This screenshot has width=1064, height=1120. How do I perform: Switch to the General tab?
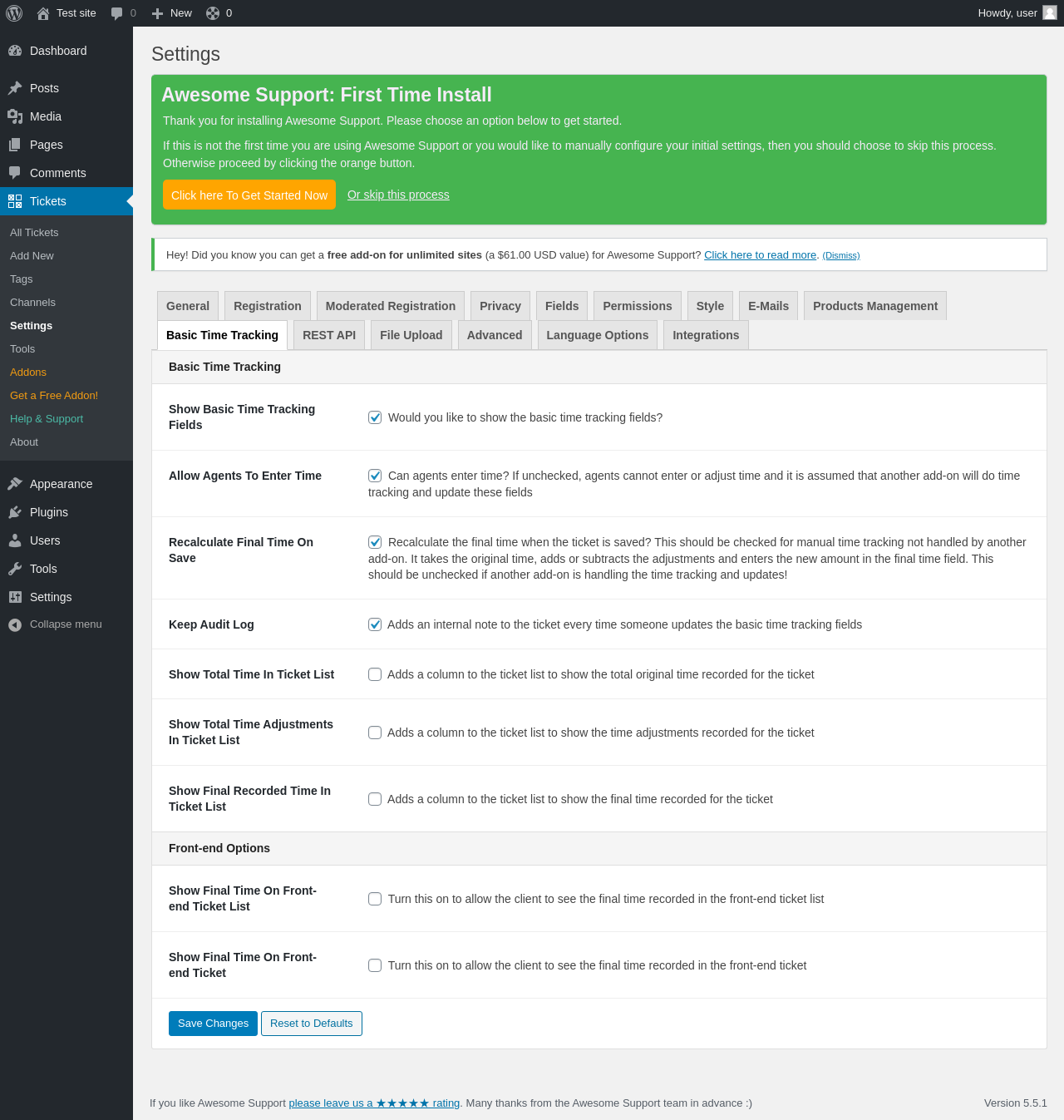point(188,306)
